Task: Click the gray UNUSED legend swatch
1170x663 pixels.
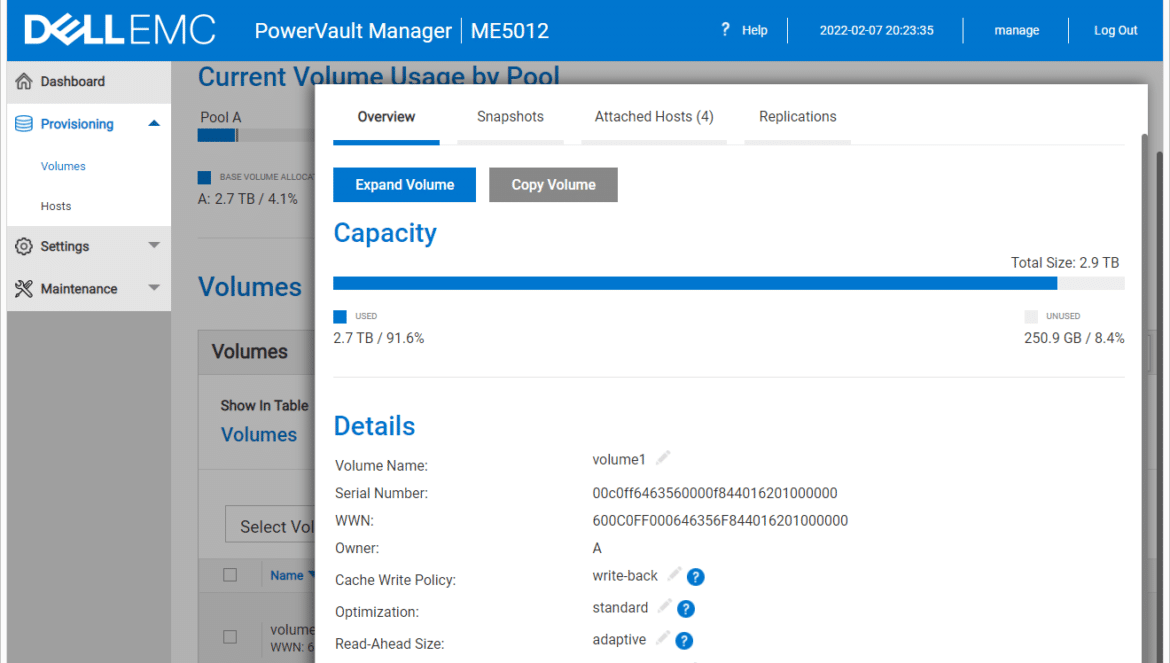Action: [x=1031, y=316]
